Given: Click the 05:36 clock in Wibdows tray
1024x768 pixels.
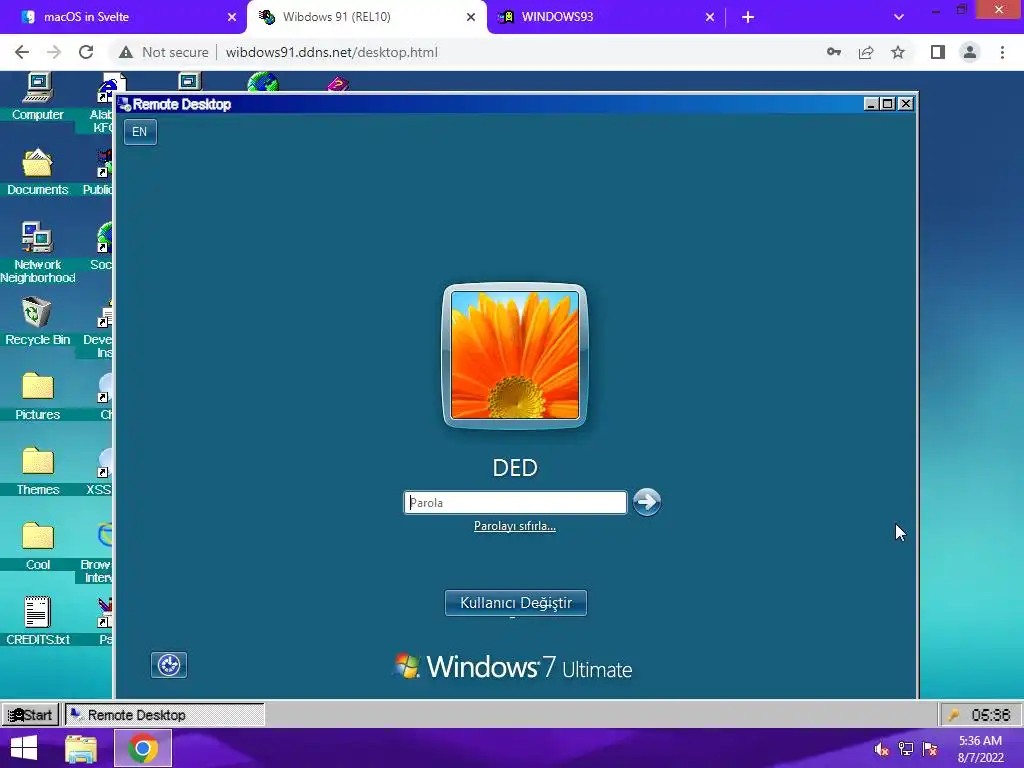Looking at the screenshot, I should 991,714.
